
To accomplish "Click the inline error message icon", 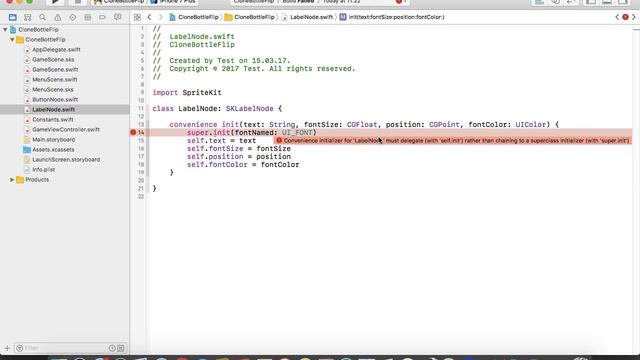I will pyautogui.click(x=279, y=140).
